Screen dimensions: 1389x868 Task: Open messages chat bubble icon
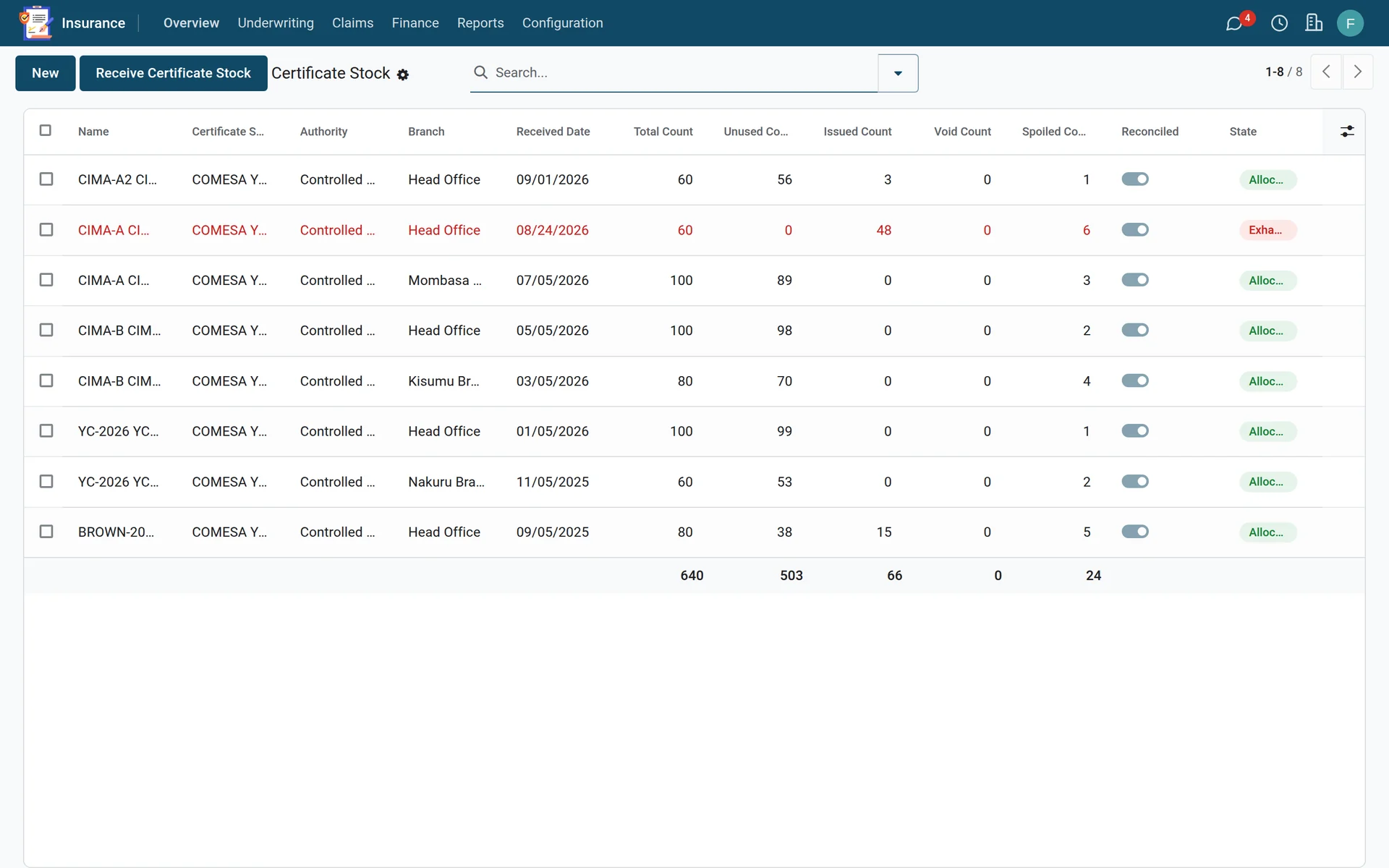pos(1234,23)
